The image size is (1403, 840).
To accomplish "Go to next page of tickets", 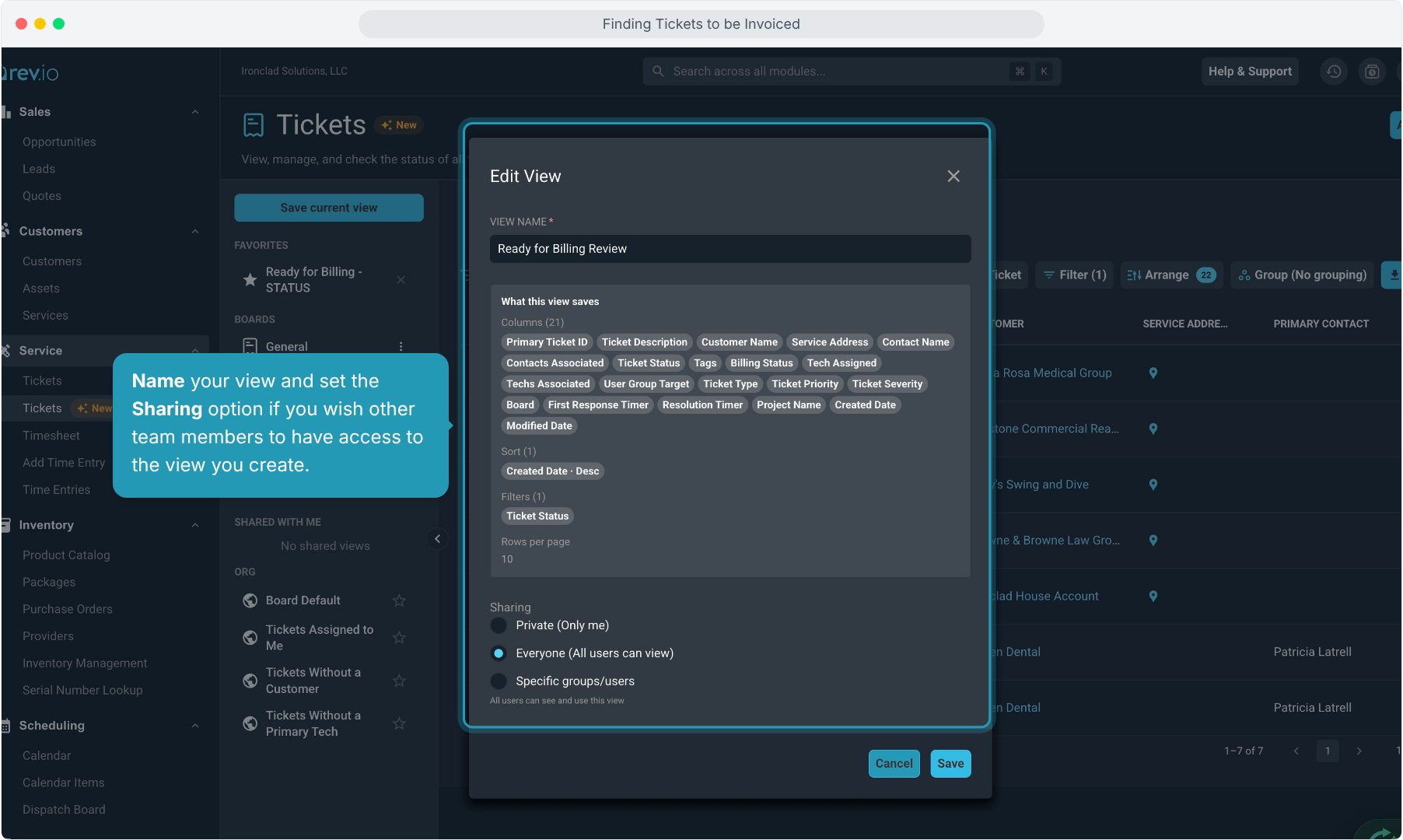I will (x=1359, y=751).
